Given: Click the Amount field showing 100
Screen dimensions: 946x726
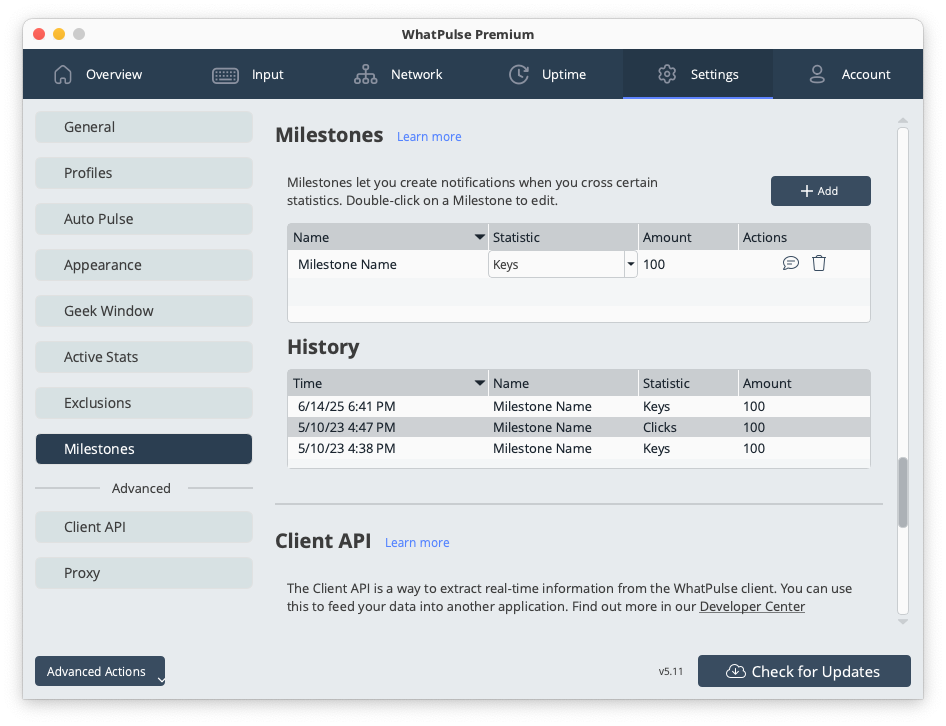Looking at the screenshot, I should 688,263.
